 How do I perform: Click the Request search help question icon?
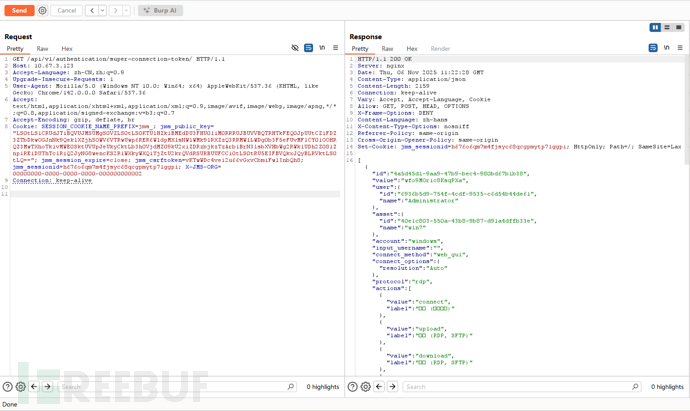(8, 386)
